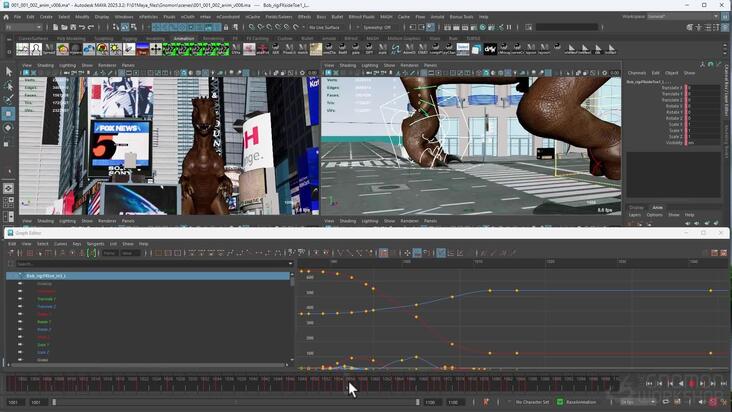Switch to four view layout icon
Viewport: 732px width, 412px height.
[x=8, y=203]
